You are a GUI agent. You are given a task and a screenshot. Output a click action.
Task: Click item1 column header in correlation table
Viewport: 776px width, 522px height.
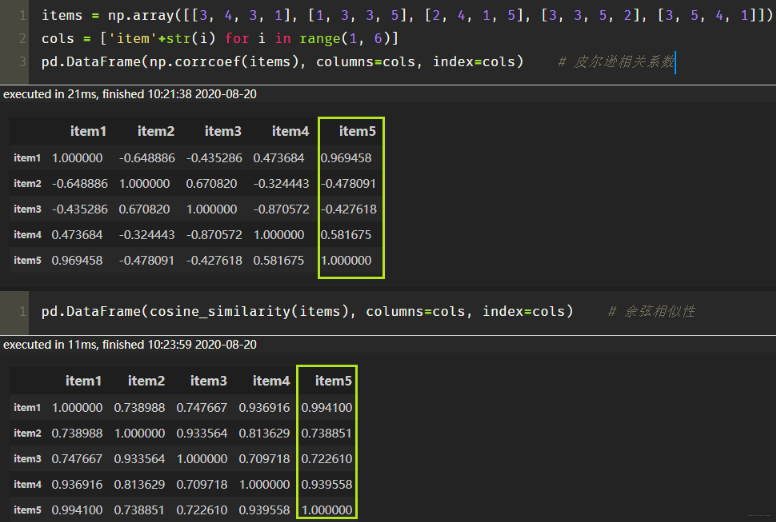click(88, 131)
